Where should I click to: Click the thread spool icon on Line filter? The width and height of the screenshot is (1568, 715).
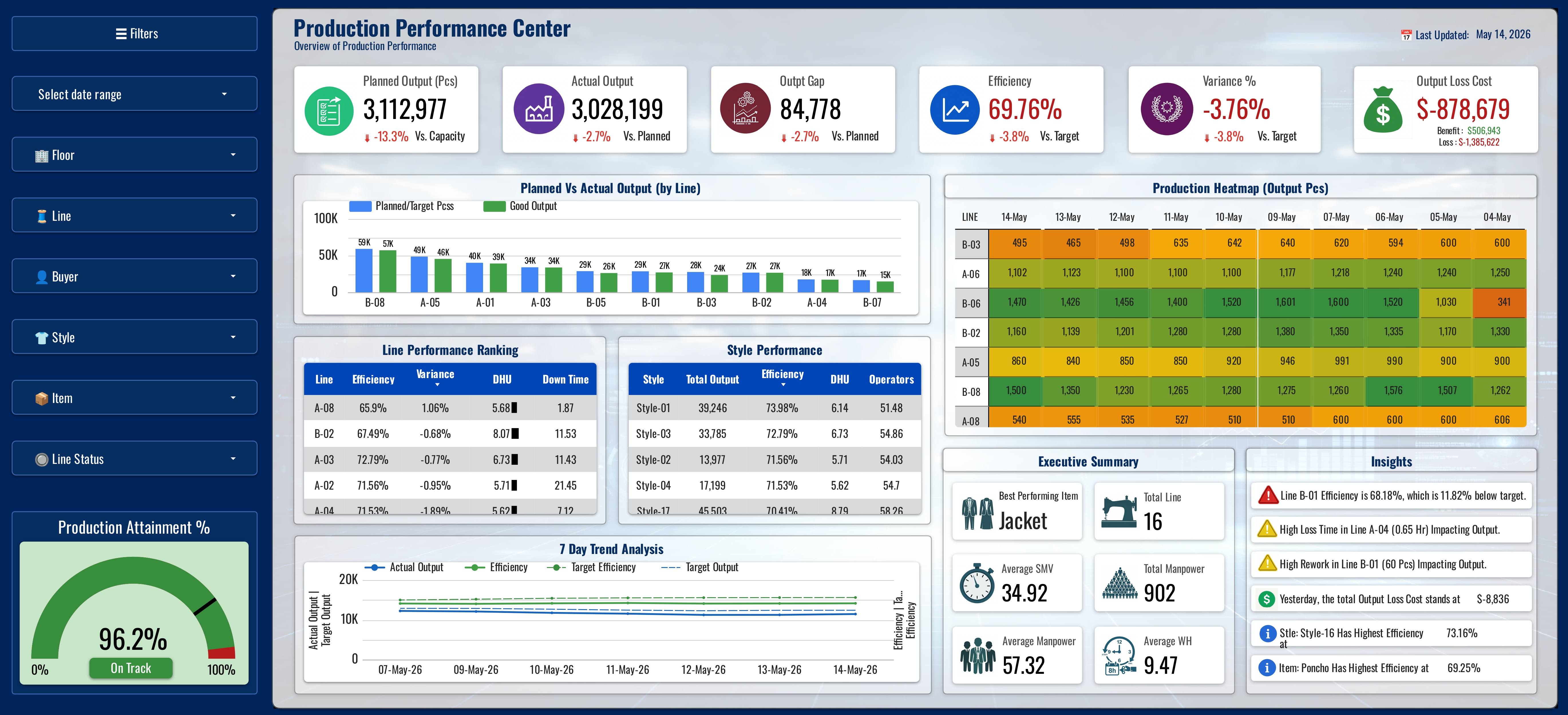(x=41, y=216)
